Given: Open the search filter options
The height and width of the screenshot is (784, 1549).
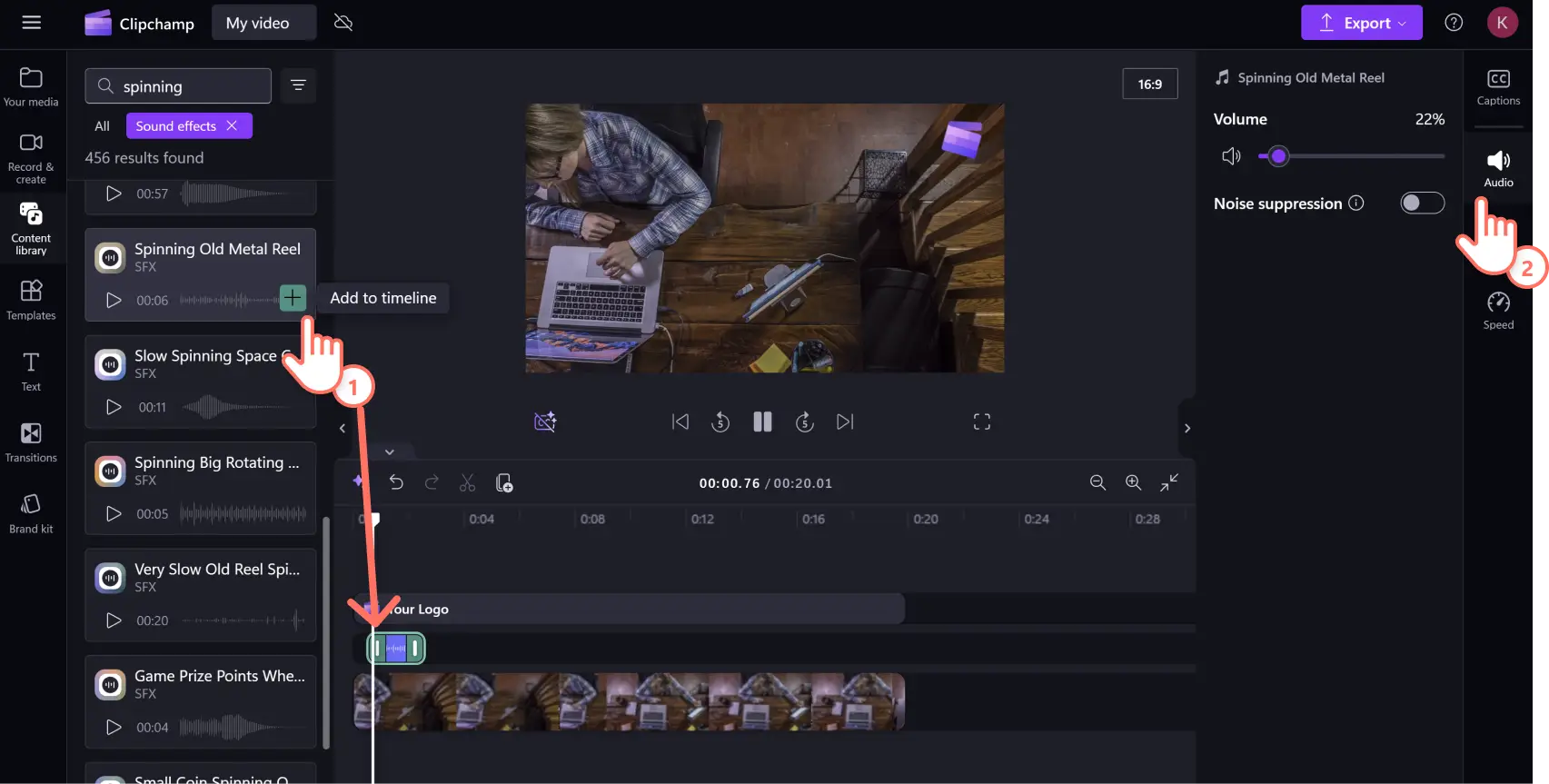Looking at the screenshot, I should pyautogui.click(x=298, y=85).
